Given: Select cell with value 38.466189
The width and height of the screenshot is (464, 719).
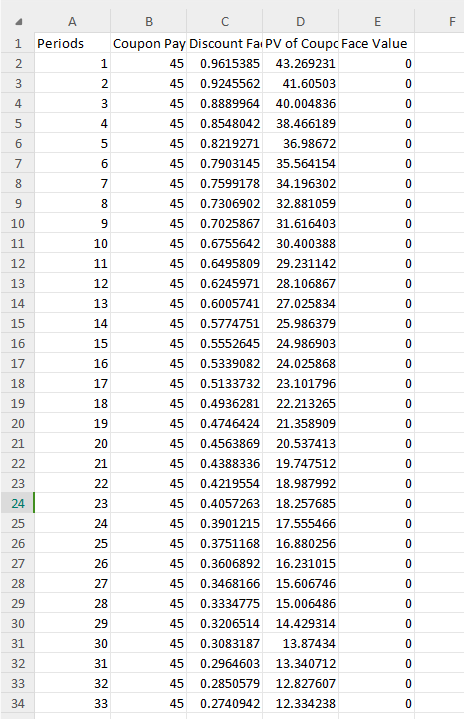Looking at the screenshot, I should click(x=300, y=123).
